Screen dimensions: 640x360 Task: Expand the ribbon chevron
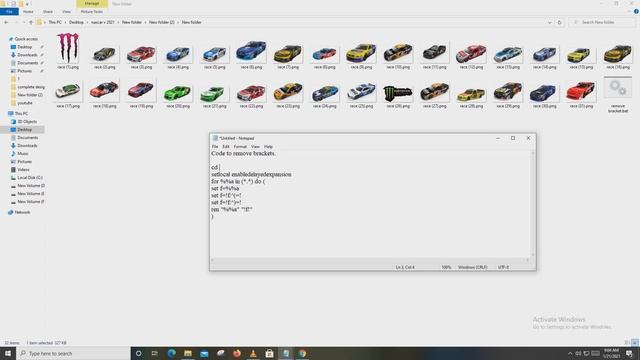coord(629,11)
